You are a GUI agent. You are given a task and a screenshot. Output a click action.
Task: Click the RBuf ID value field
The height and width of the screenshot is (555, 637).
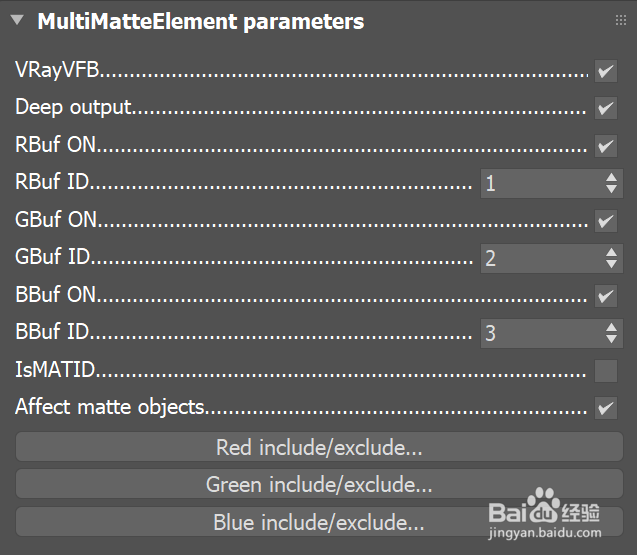[x=540, y=183]
